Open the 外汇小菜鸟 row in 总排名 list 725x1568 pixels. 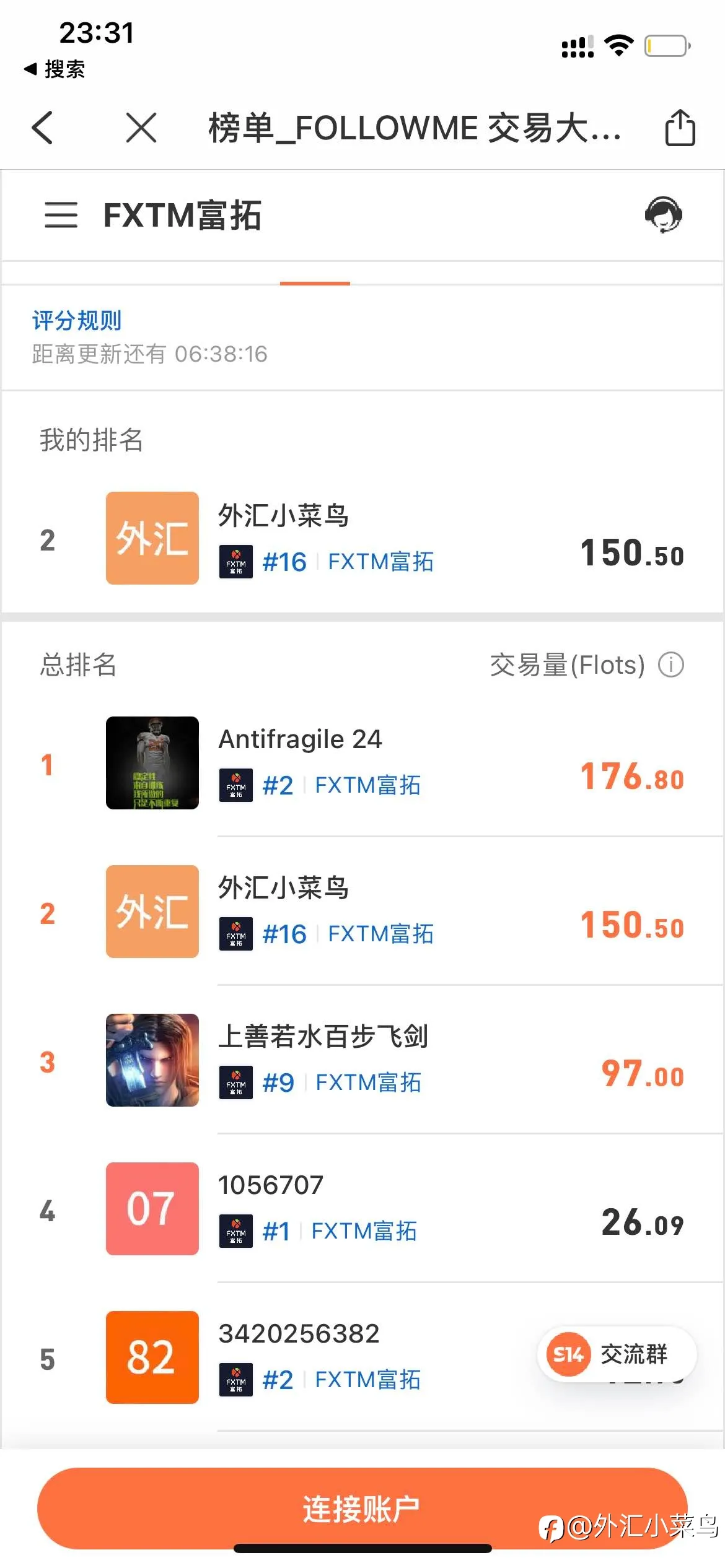362,912
